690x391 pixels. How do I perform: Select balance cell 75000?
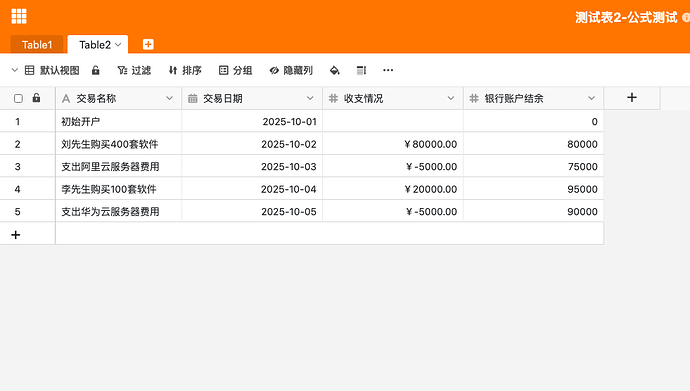[x=533, y=166]
